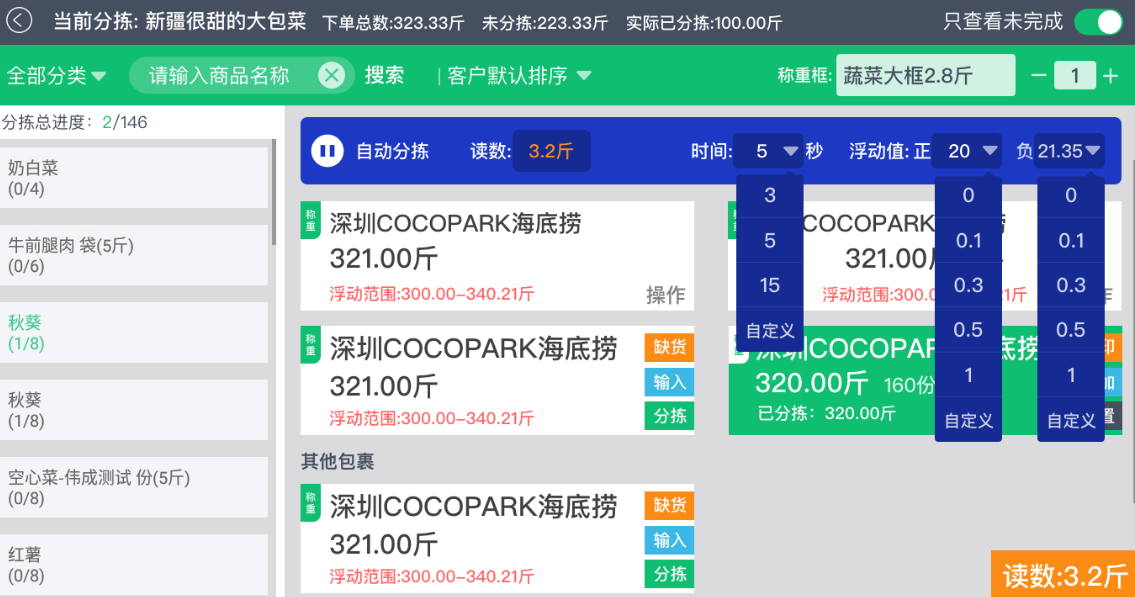Select 0.1 in negative float menu
This screenshot has width=1135, height=597.
pos(1071,240)
